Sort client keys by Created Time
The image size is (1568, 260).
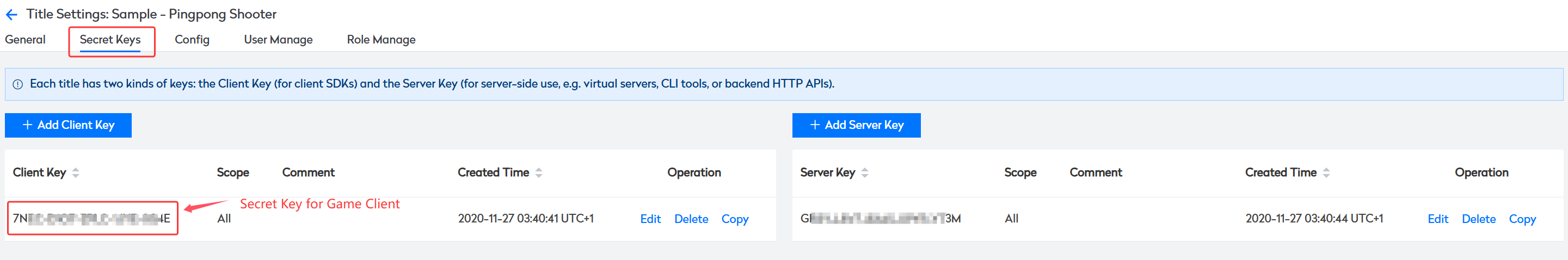coord(539,173)
